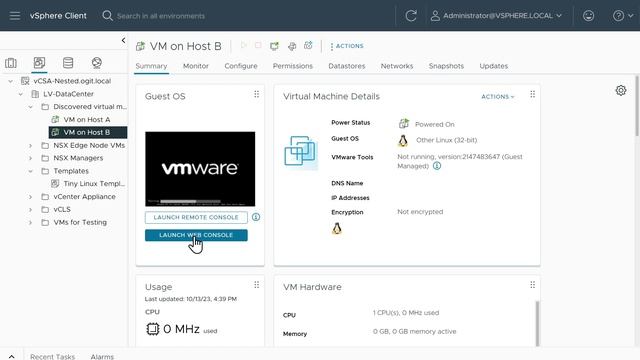640x360 pixels.
Task: Switch to the Snapshots tab
Action: [x=447, y=66]
